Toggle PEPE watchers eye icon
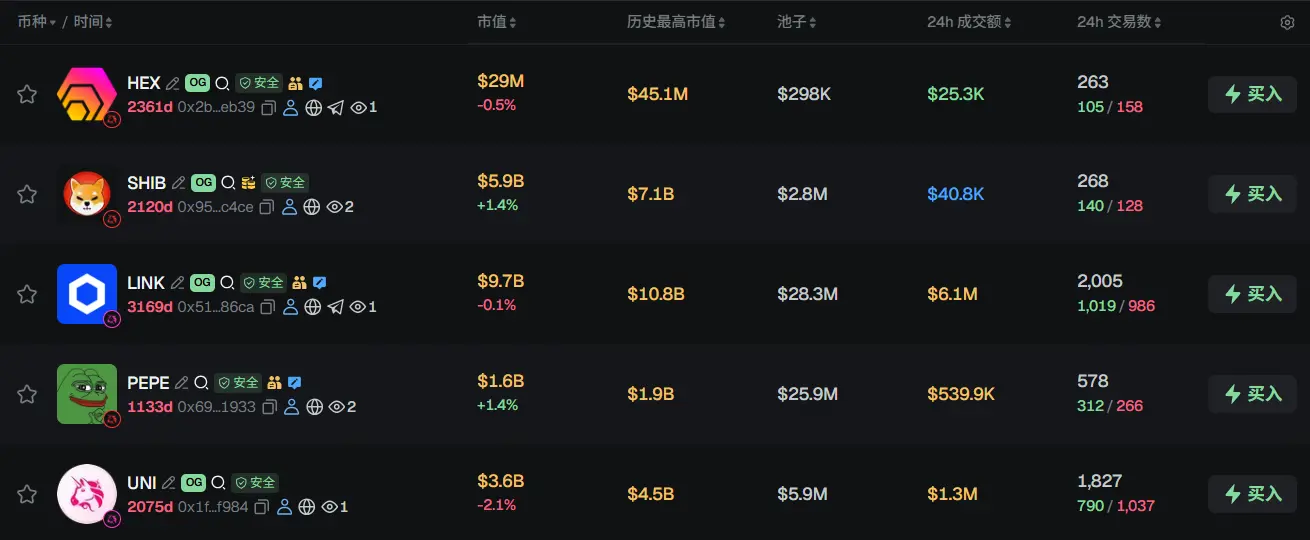This screenshot has width=1310, height=540. 336,407
